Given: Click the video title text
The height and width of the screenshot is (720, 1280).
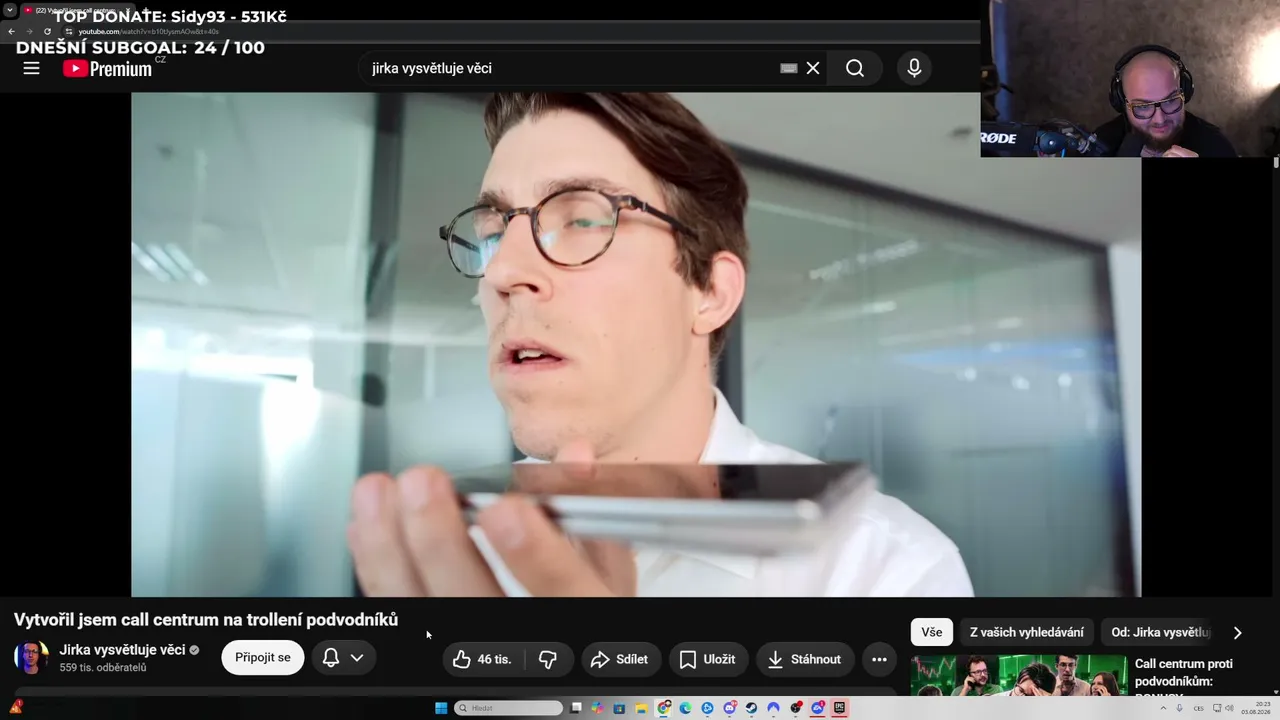Looking at the screenshot, I should click(x=206, y=619).
